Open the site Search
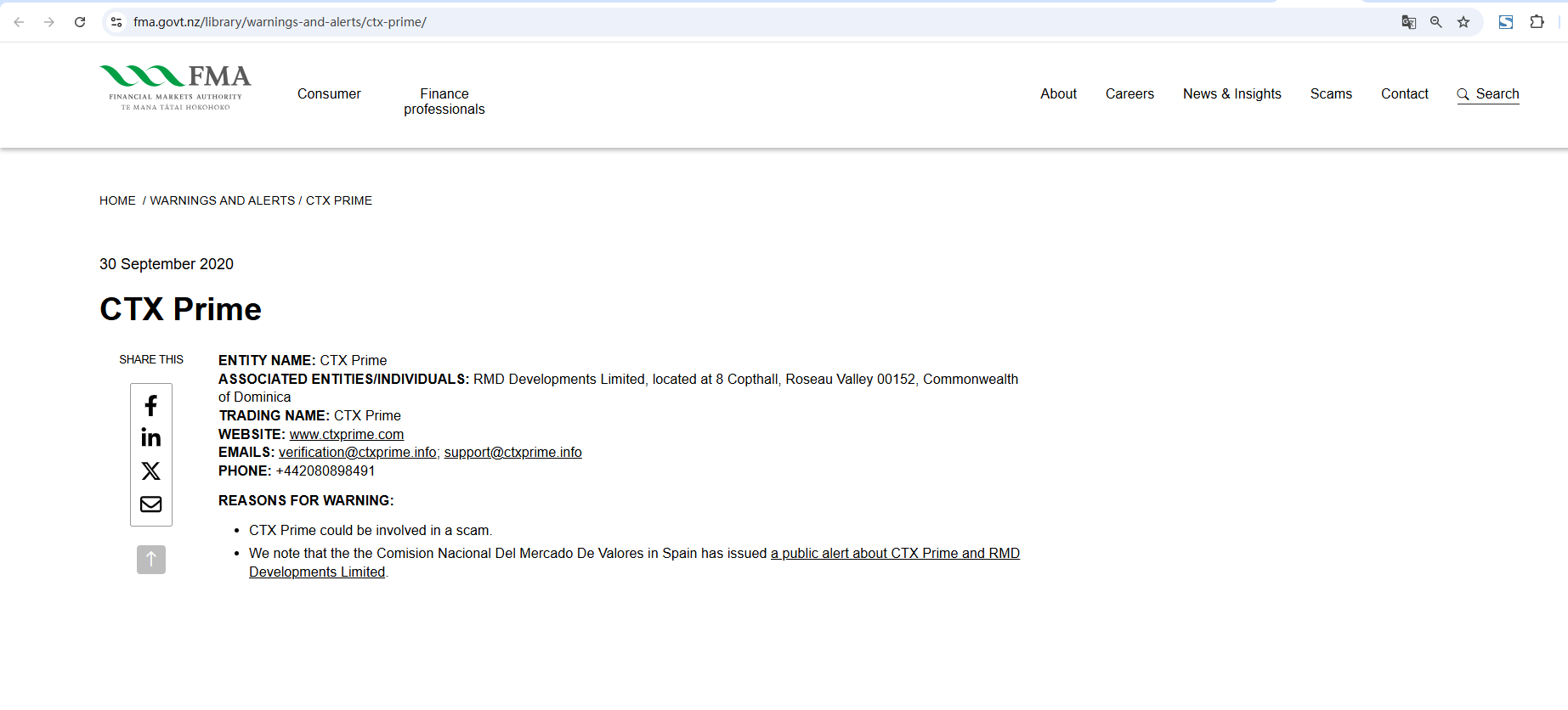This screenshot has width=1568, height=710. (x=1488, y=94)
